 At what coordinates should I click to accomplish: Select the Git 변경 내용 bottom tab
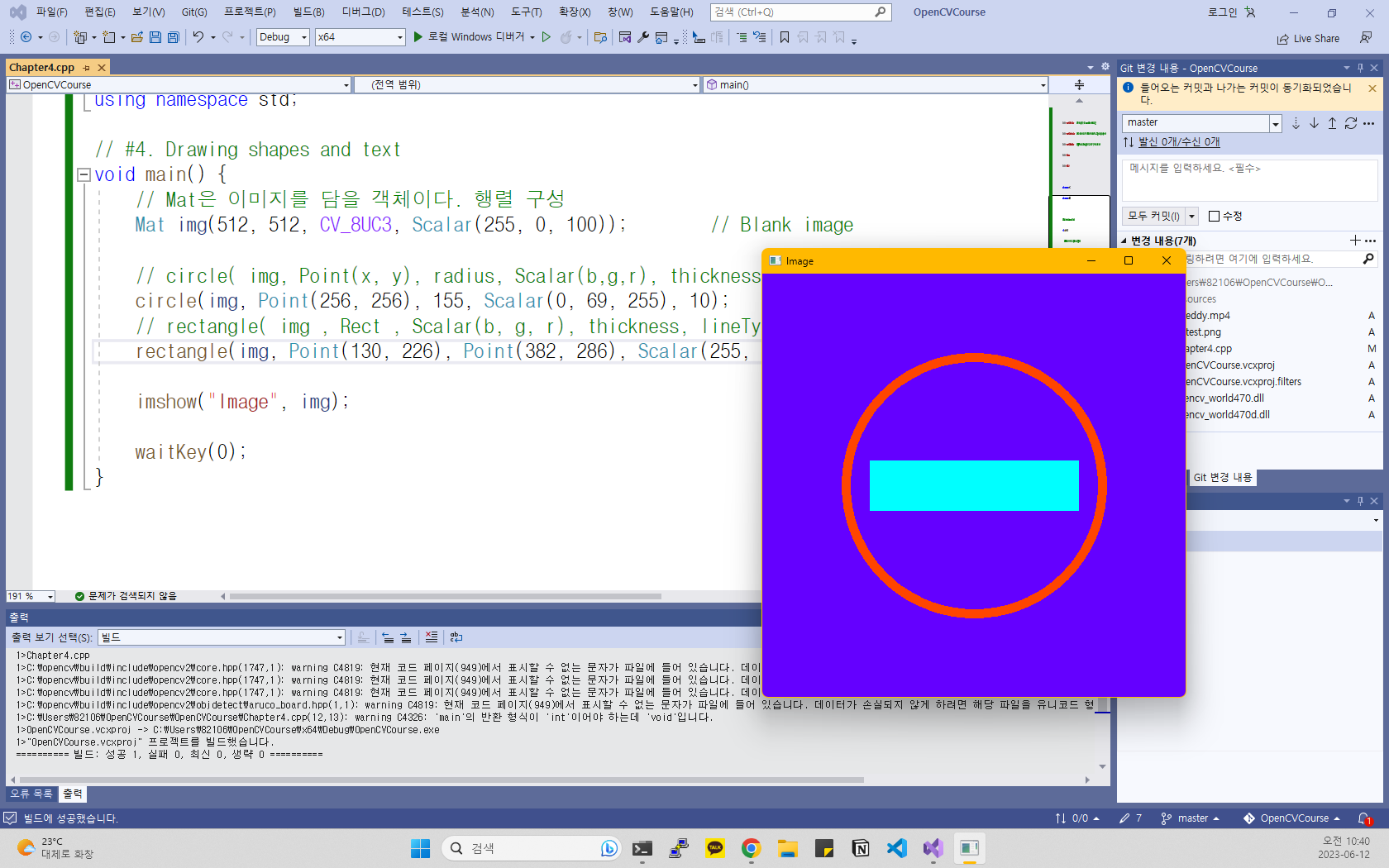[1222, 478]
